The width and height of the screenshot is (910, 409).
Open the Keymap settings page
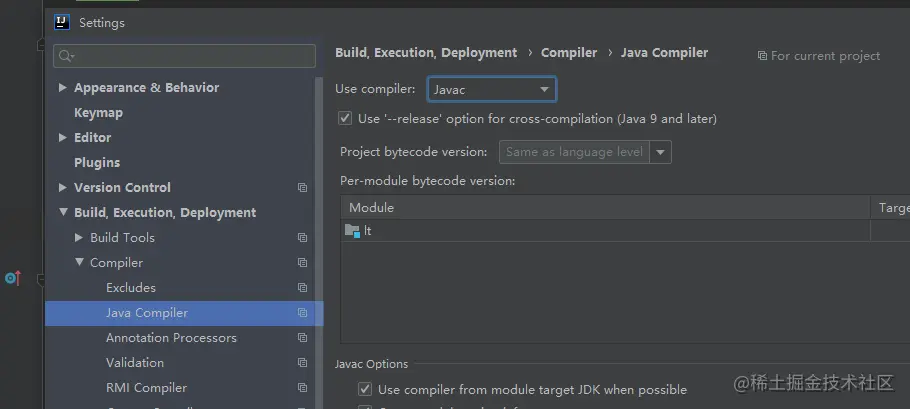coord(98,113)
